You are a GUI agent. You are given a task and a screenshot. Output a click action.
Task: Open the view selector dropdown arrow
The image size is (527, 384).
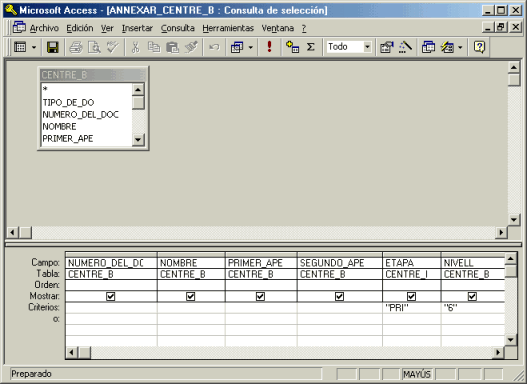pyautogui.click(x=34, y=47)
